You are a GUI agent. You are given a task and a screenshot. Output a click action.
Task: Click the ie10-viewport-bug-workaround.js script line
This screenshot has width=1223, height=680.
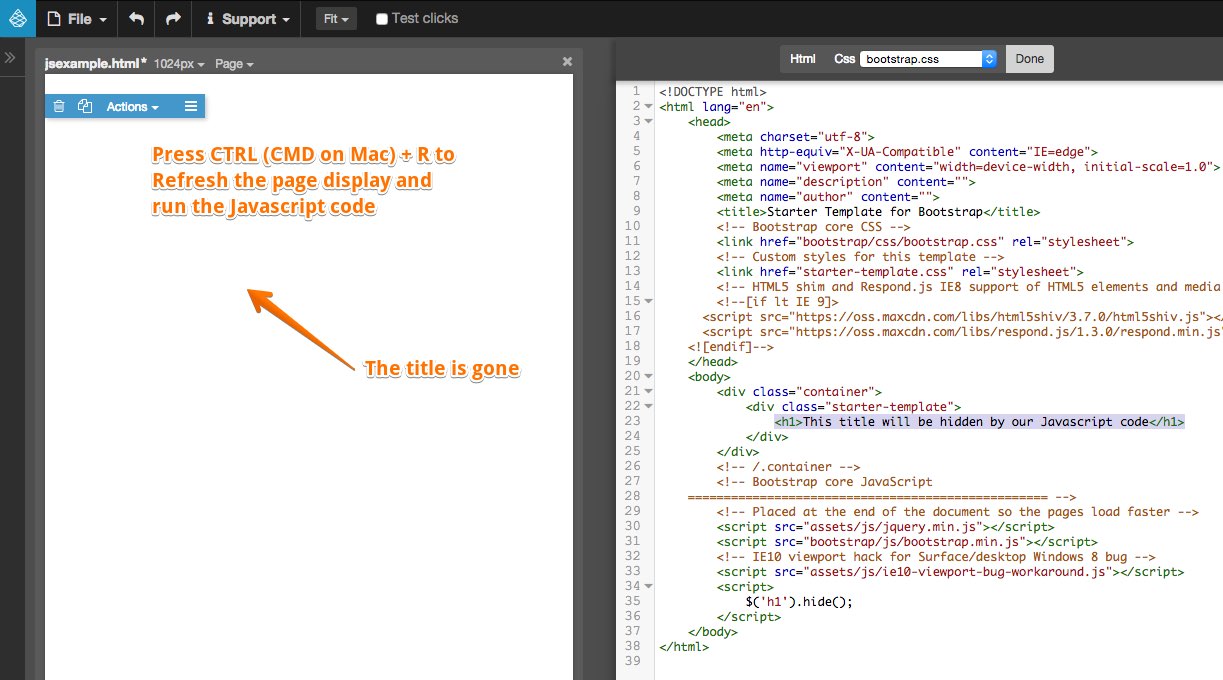pos(950,572)
